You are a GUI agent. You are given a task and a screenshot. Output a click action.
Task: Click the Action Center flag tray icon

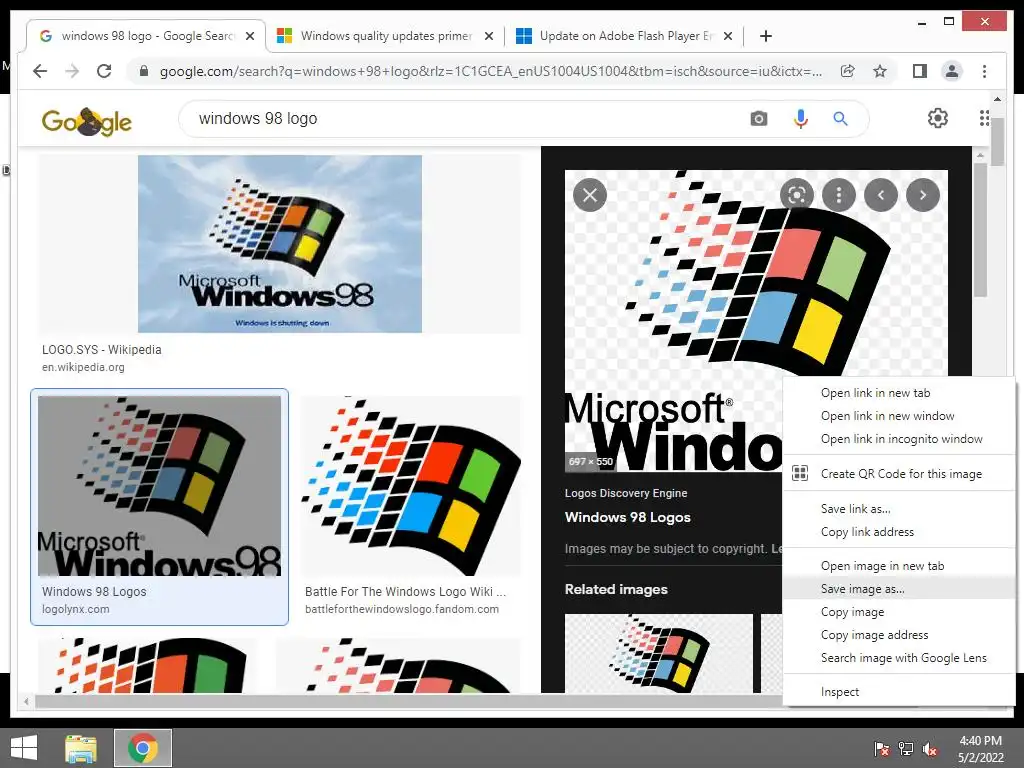[881, 749]
